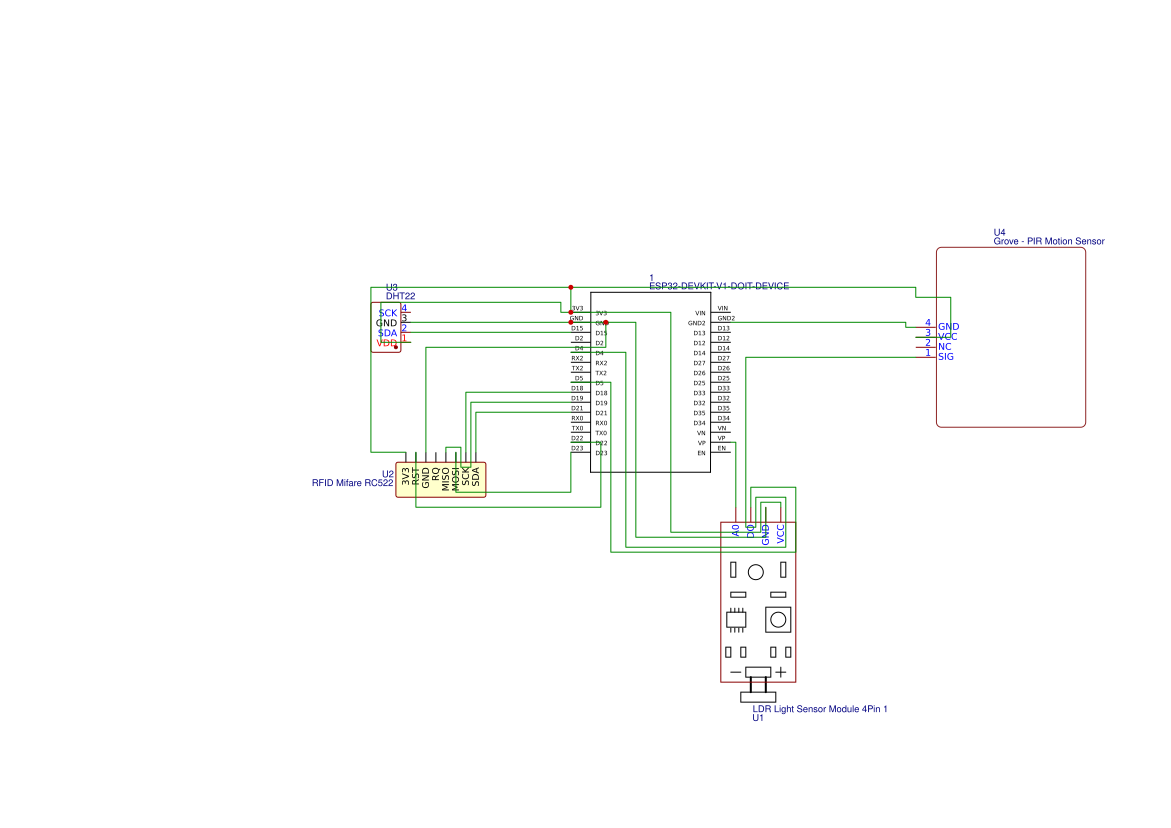
Task: Select the ESP32-DEVKIT-V1-DOIT-DEVICE title label
Action: click(719, 286)
